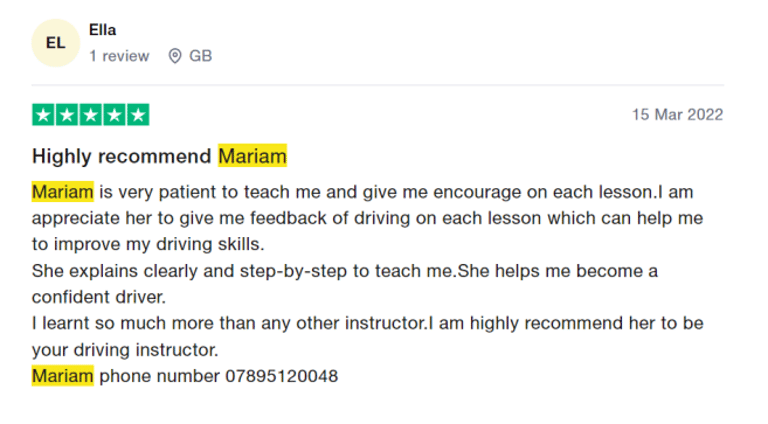Screen dimensions: 768x424
Task: Click the location pin icon
Action: point(175,56)
